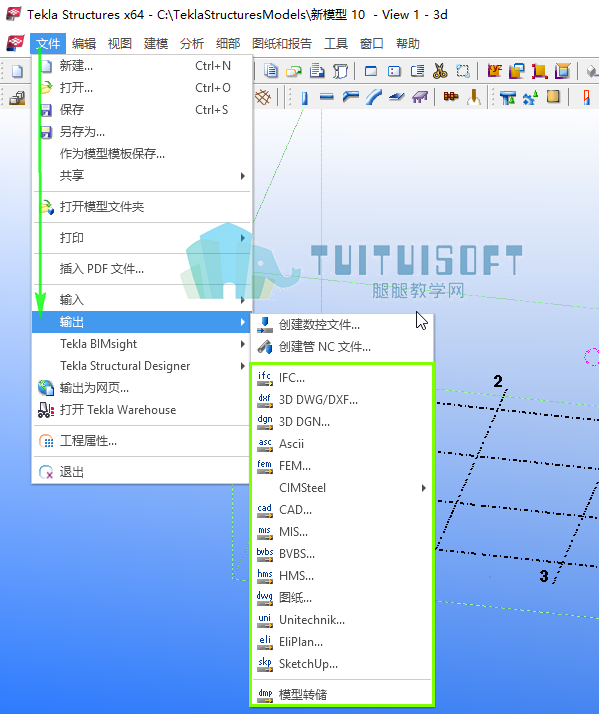Select the bolt creation tool icon
This screenshot has height=714, width=599.
451,97
